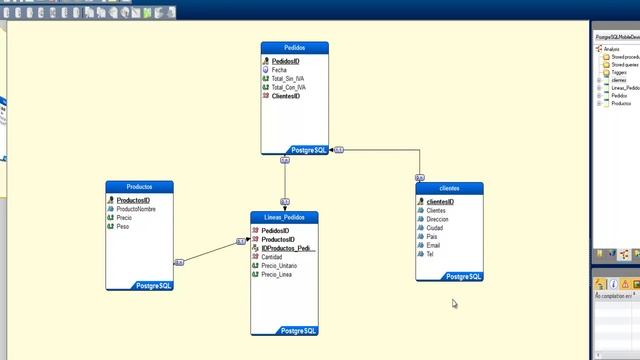Screen dimensions: 640x360
Task: Select the Analysis root label in the tree
Action: click(x=611, y=49)
